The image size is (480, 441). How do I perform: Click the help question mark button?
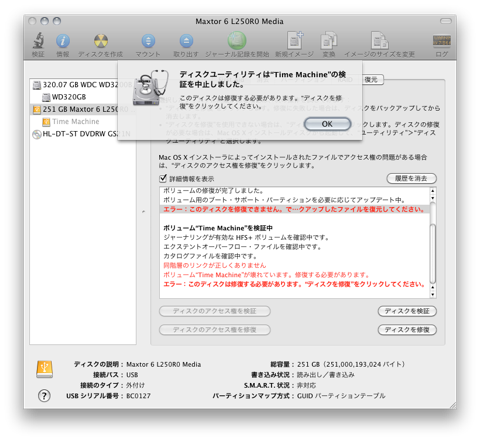pyautogui.click(x=44, y=396)
